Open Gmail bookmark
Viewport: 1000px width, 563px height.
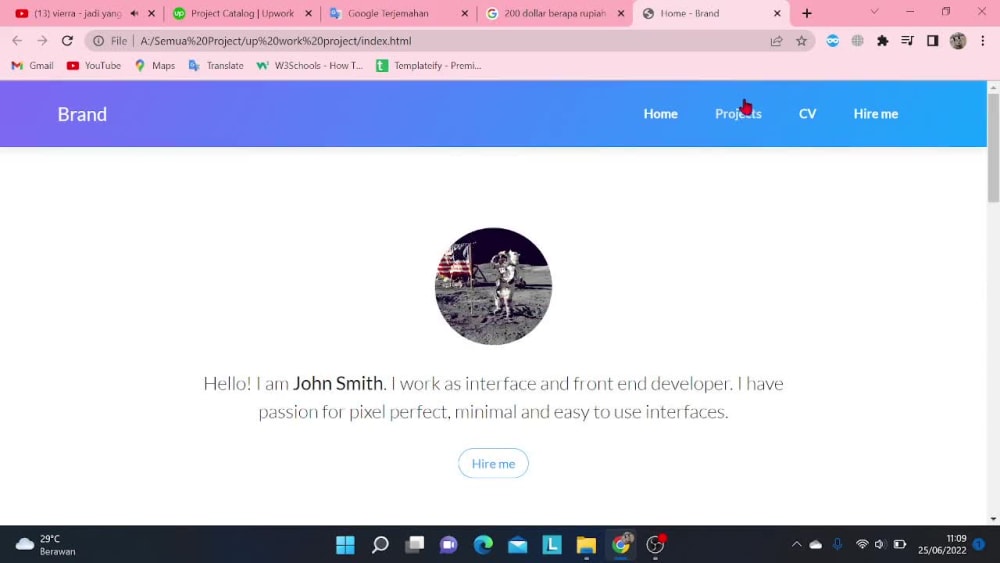coord(33,66)
